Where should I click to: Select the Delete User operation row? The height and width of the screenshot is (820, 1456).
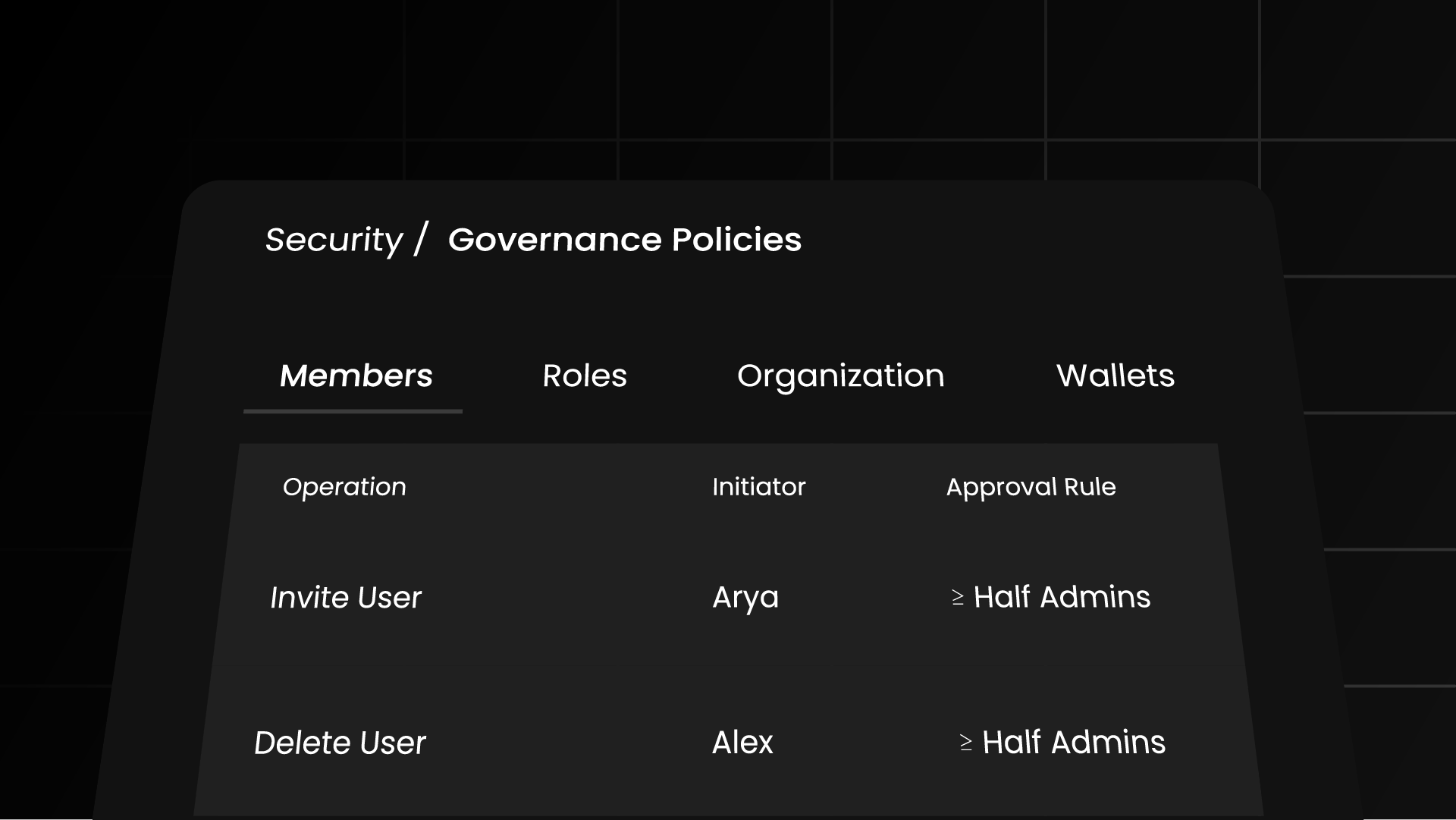pyautogui.click(x=340, y=743)
